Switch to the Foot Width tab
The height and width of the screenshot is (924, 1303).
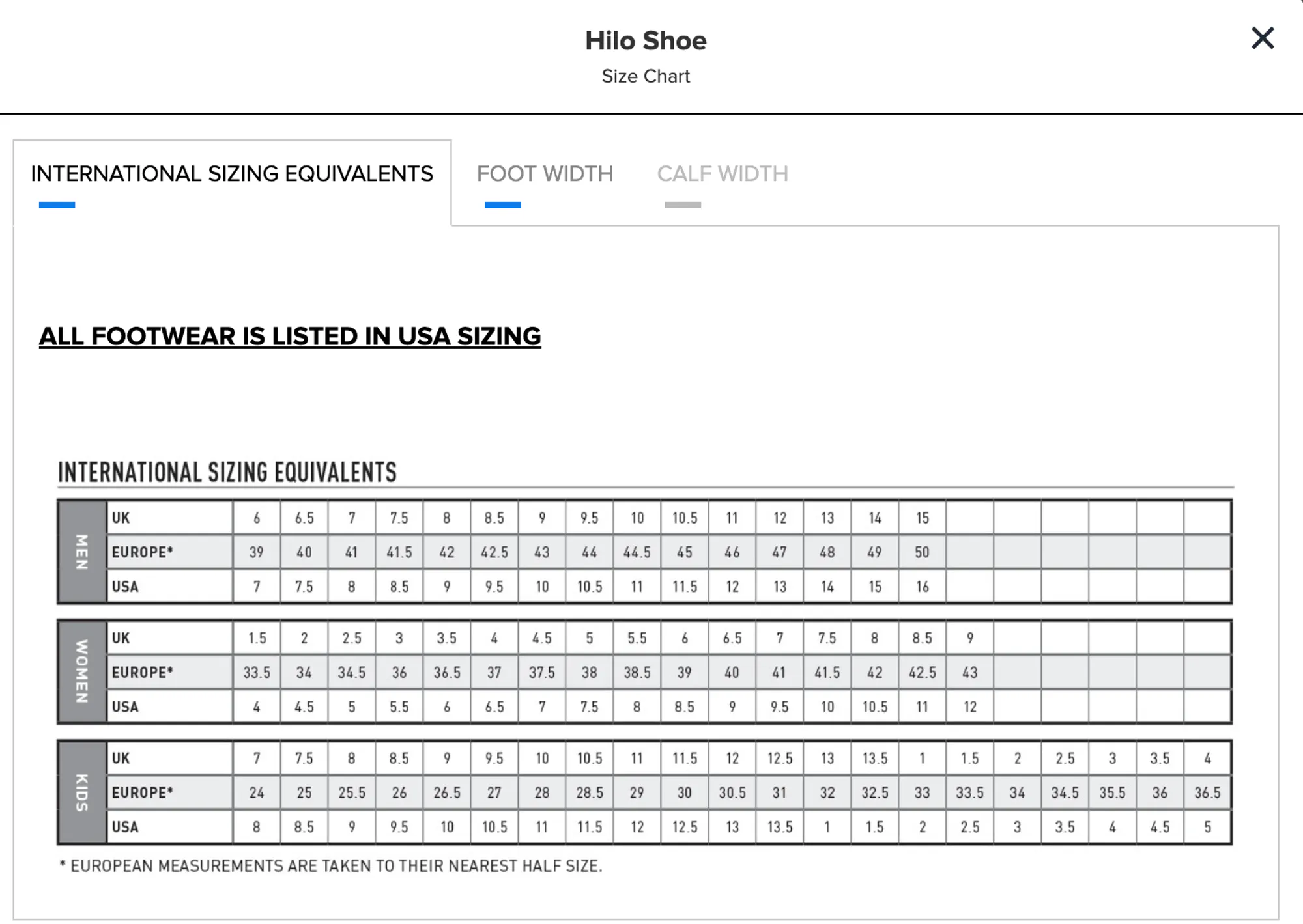coord(545,174)
